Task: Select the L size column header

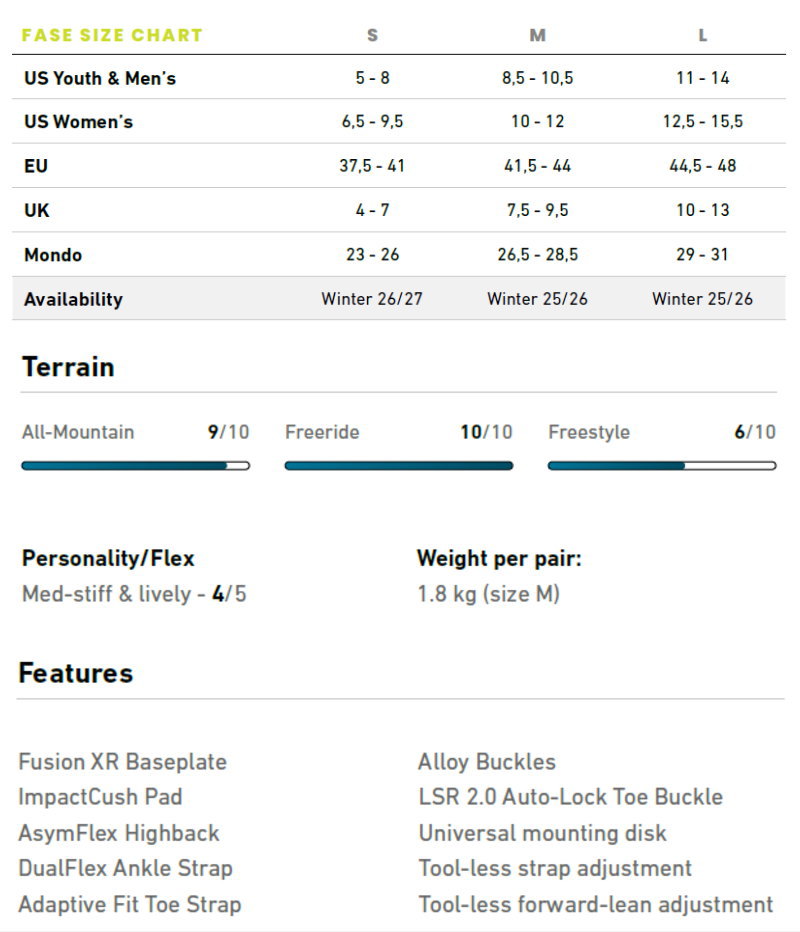Action: pos(703,35)
